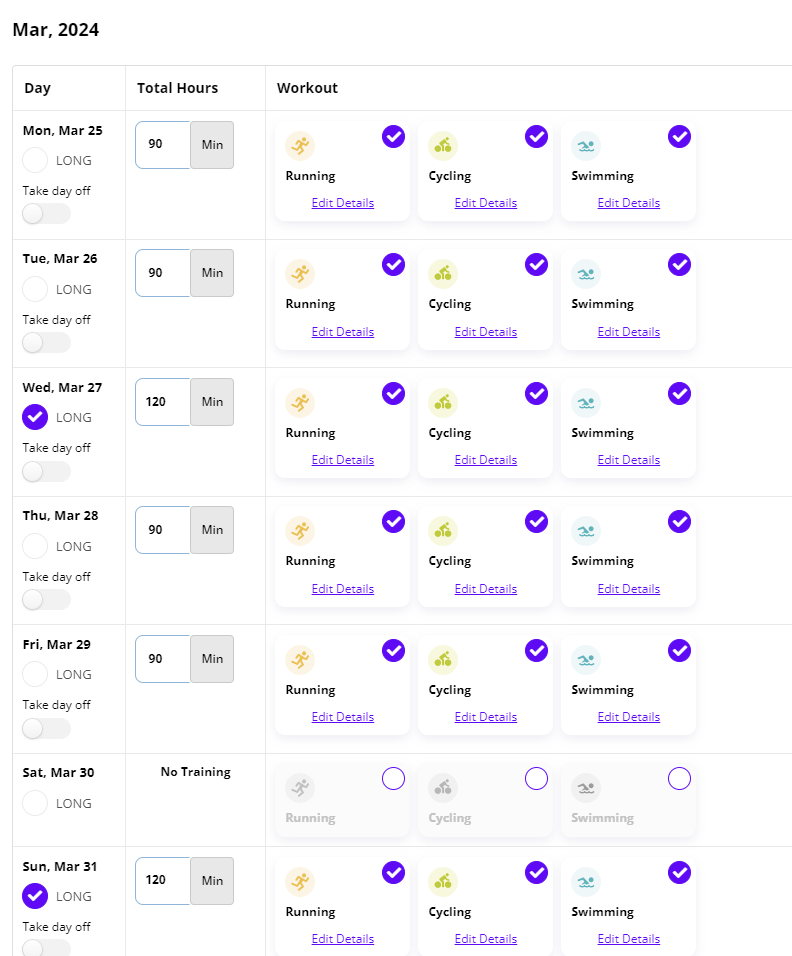Click Tuesday's total minutes field showing 90
This screenshot has height=956, width=792.
tap(163, 273)
